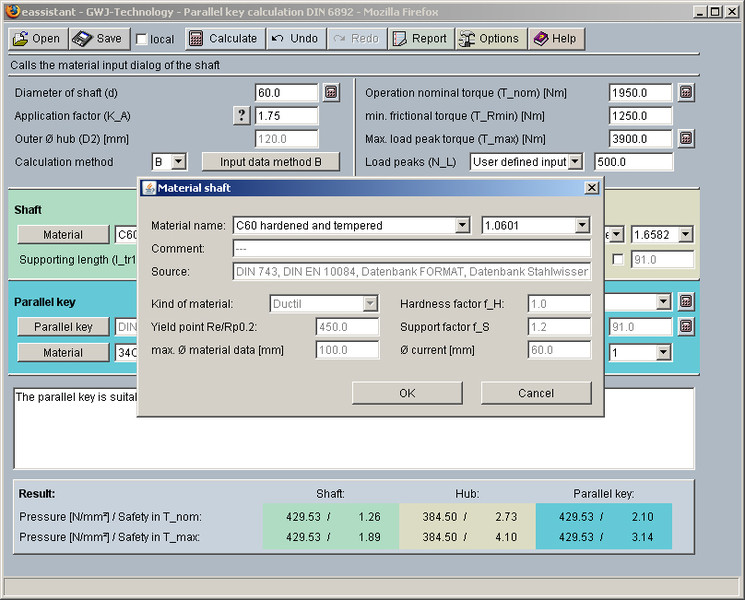Screen dimensions: 745x600
Task: Click the Undo toolbar button
Action: pyautogui.click(x=295, y=39)
